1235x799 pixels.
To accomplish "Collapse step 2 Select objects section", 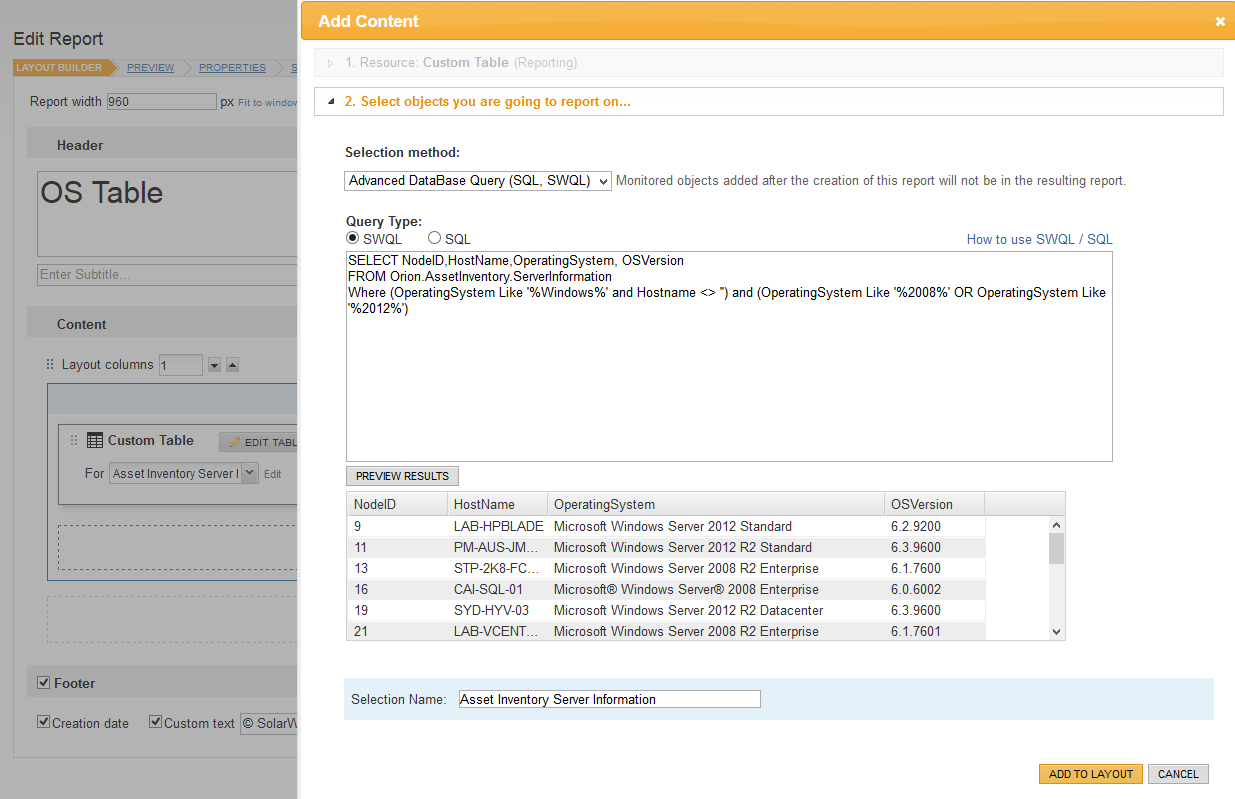I will [330, 102].
